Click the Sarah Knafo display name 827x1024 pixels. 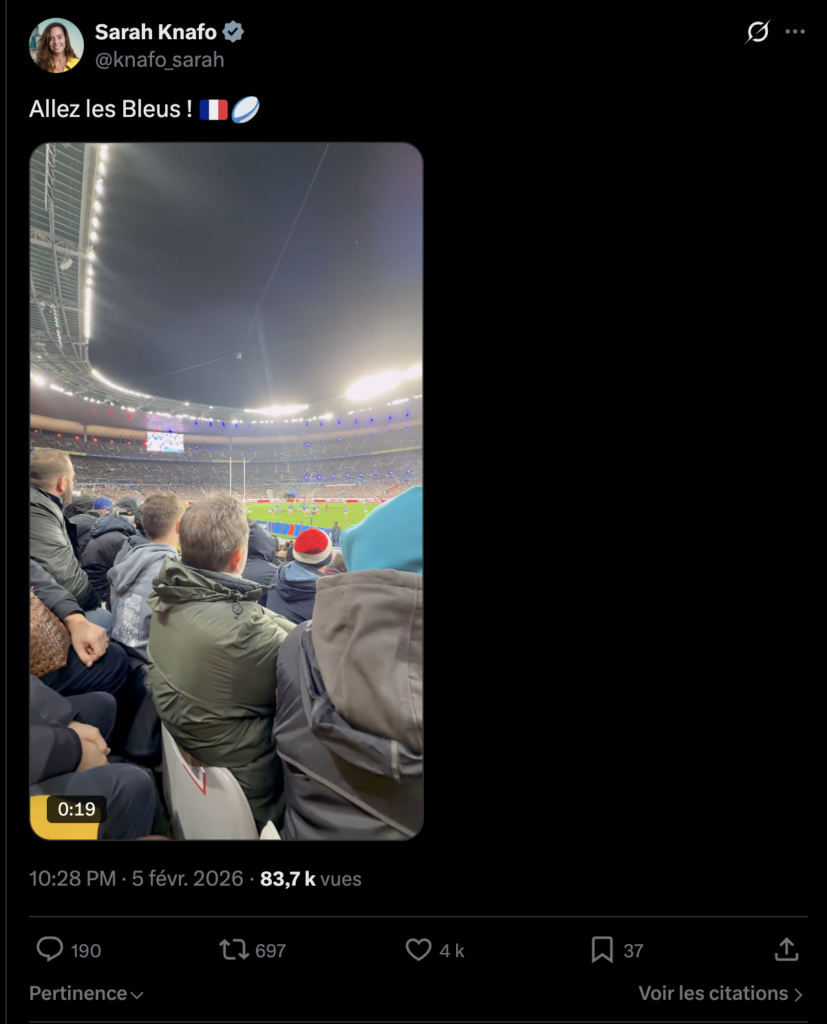pyautogui.click(x=155, y=31)
